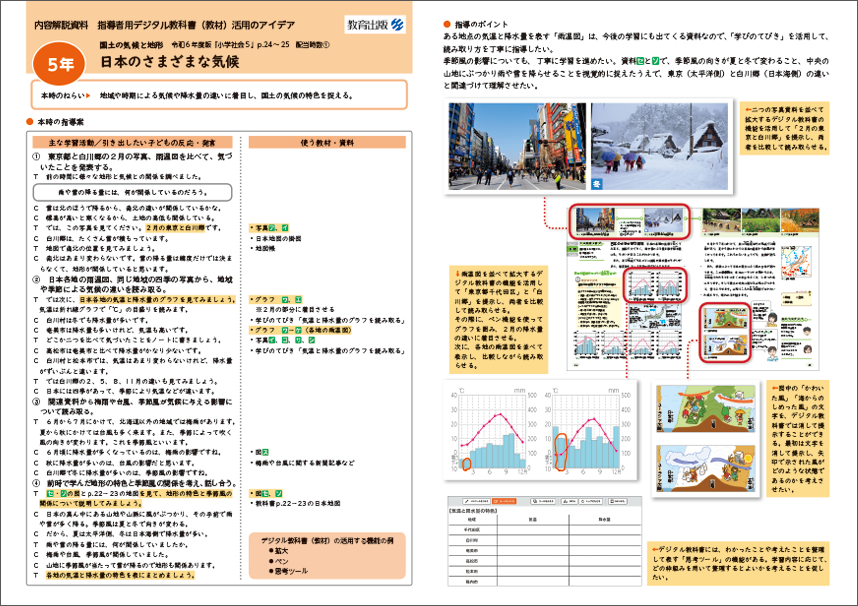Click the 地域 column header in the table

472,519
